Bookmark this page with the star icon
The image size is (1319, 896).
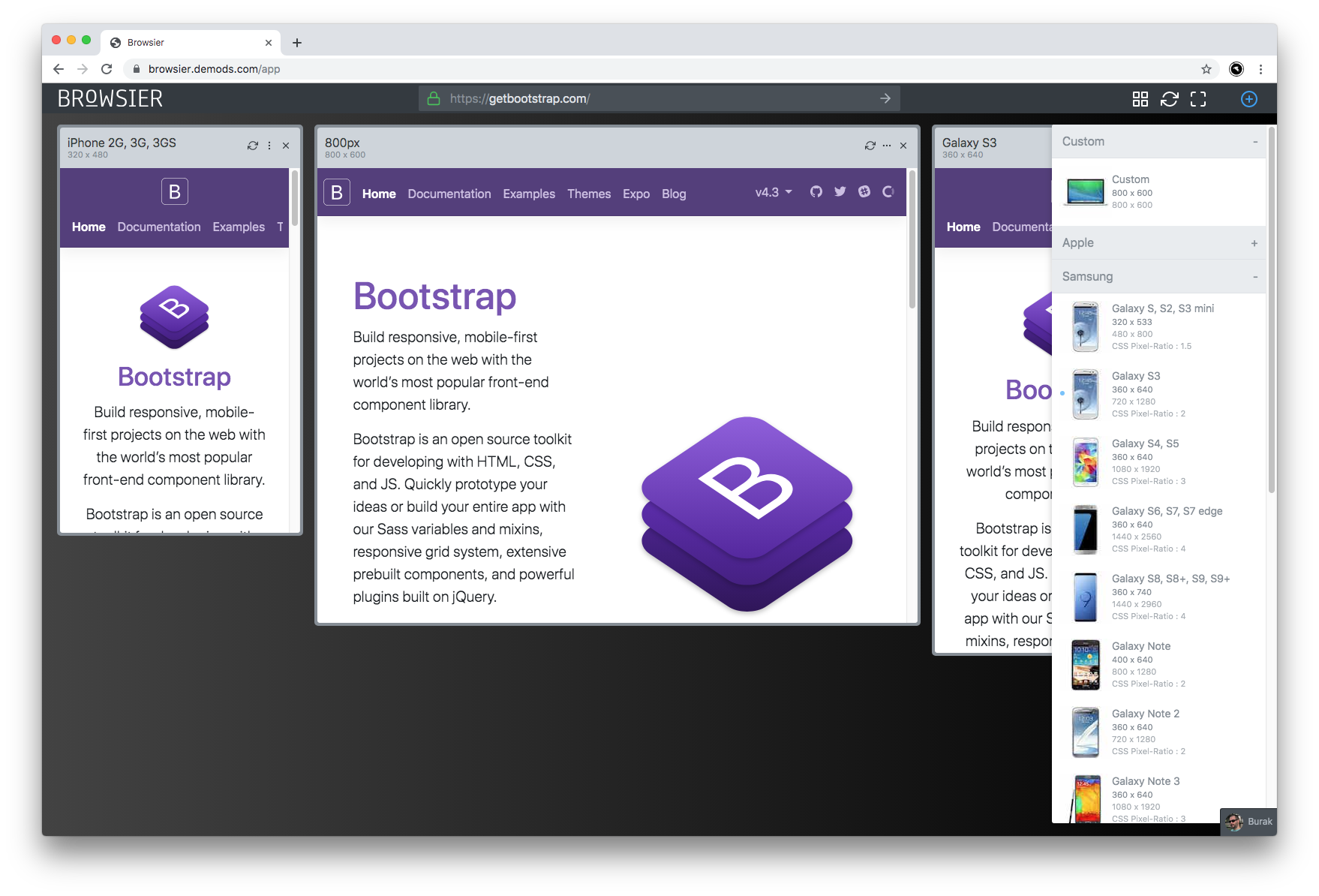[1206, 69]
